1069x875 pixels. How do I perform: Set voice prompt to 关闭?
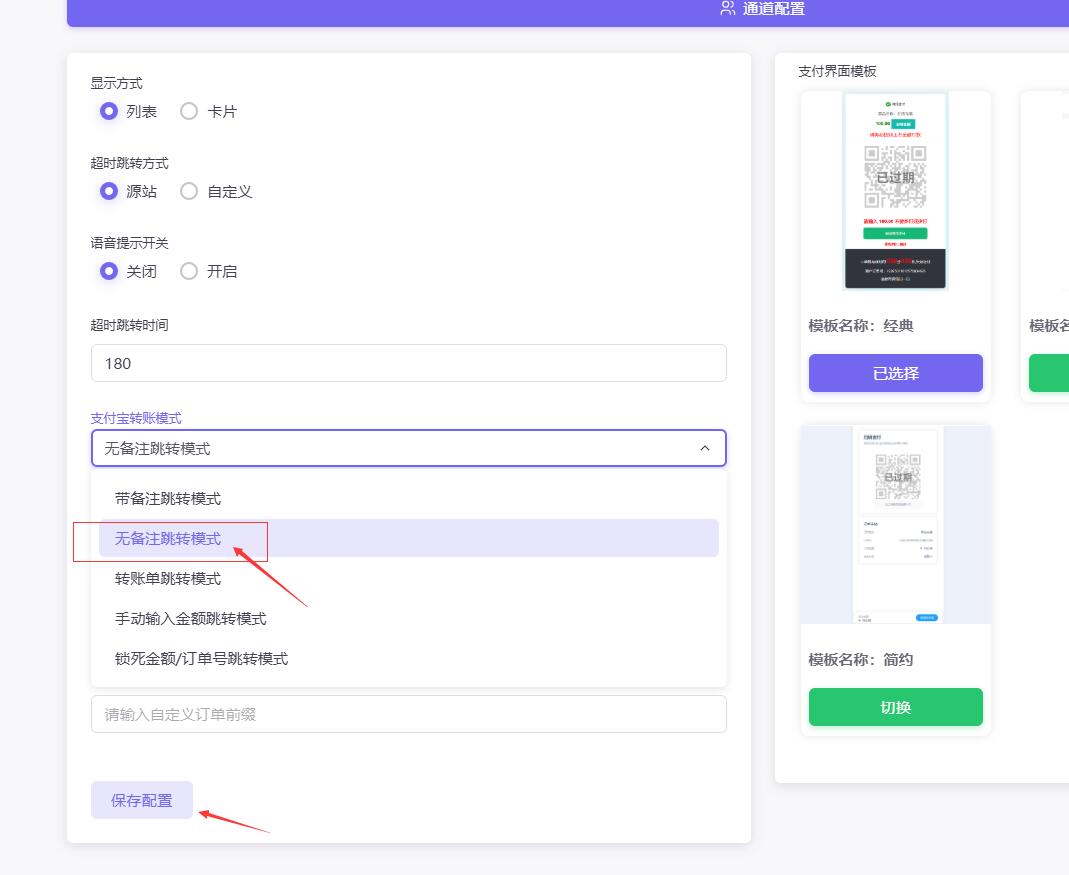[109, 271]
